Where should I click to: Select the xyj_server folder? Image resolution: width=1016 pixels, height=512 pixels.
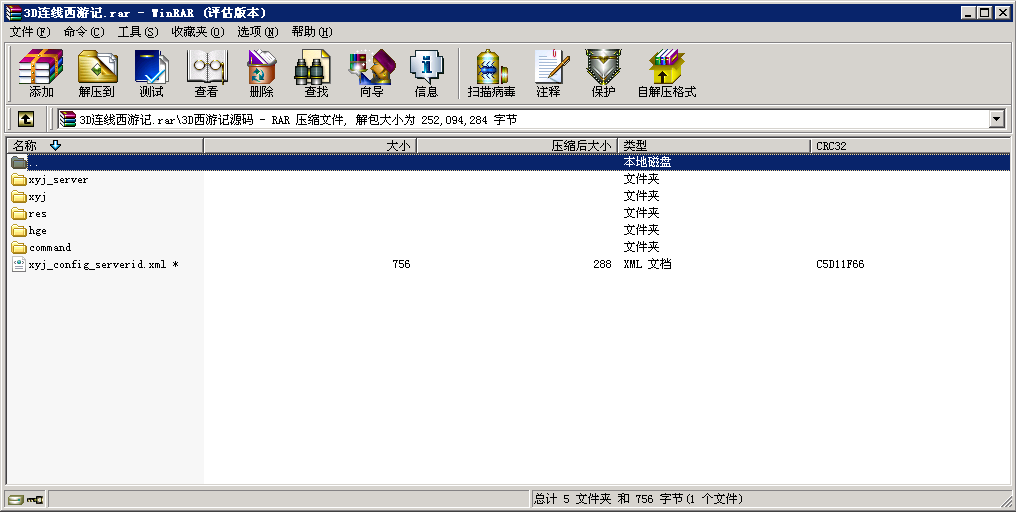coord(58,180)
